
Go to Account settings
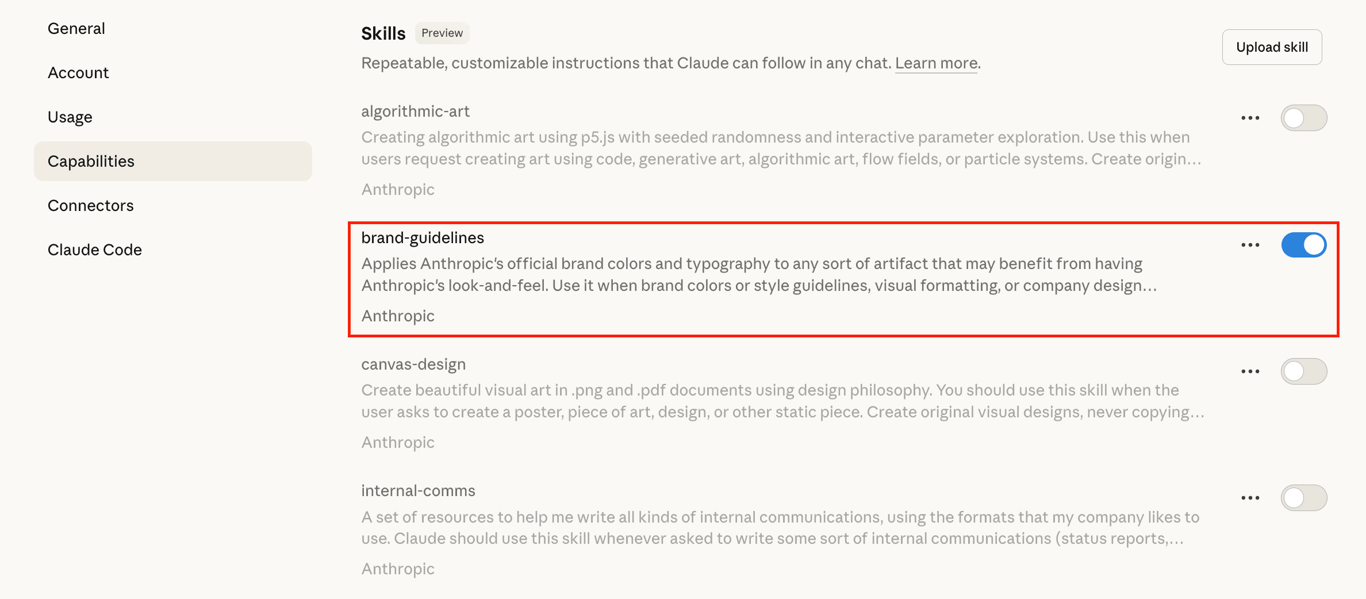(x=78, y=72)
